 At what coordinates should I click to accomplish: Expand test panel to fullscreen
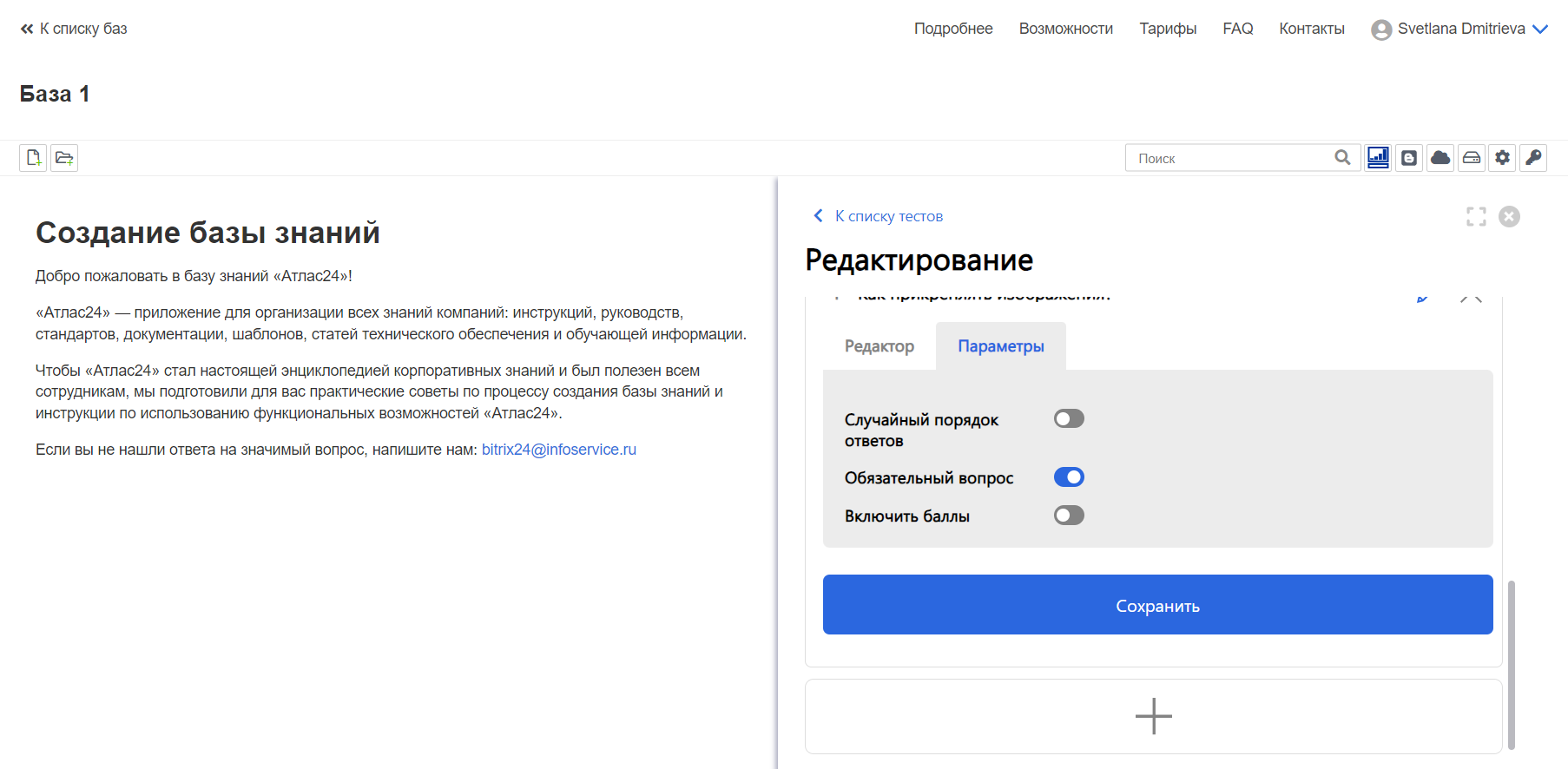click(1476, 216)
